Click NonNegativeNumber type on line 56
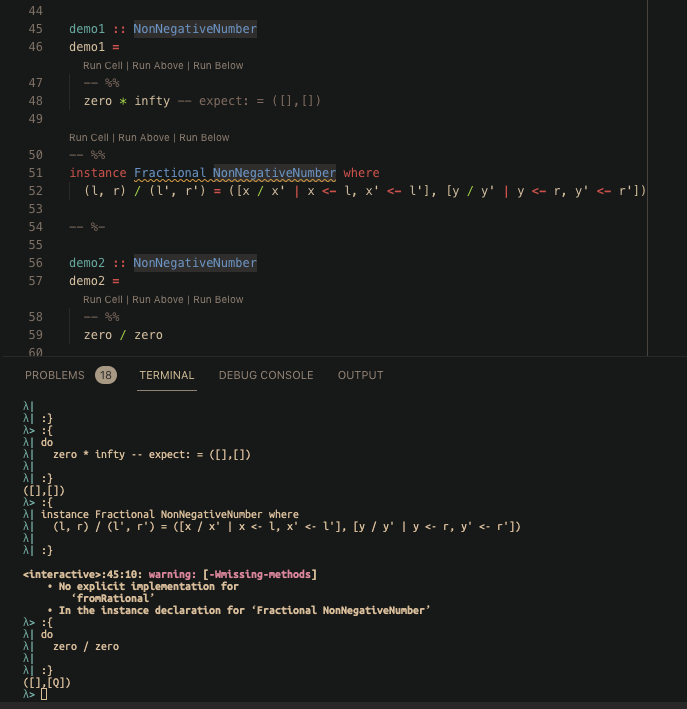This screenshot has height=709, width=687. click(195, 263)
